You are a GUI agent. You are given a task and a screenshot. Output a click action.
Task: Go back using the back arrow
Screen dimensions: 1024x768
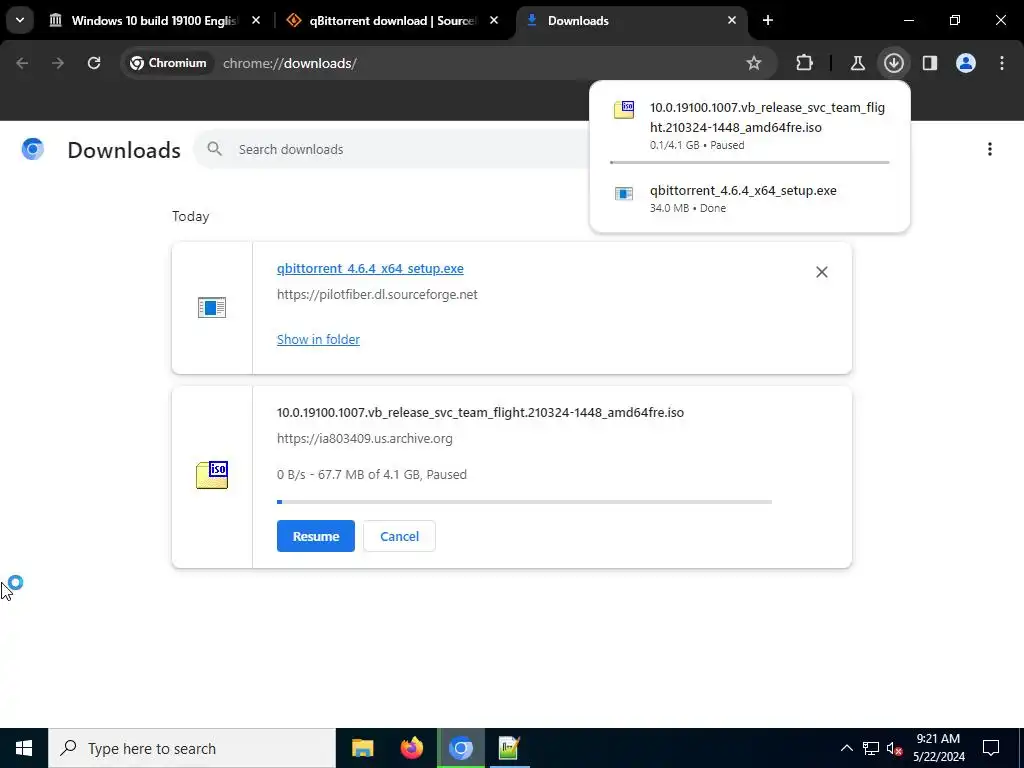[22, 63]
